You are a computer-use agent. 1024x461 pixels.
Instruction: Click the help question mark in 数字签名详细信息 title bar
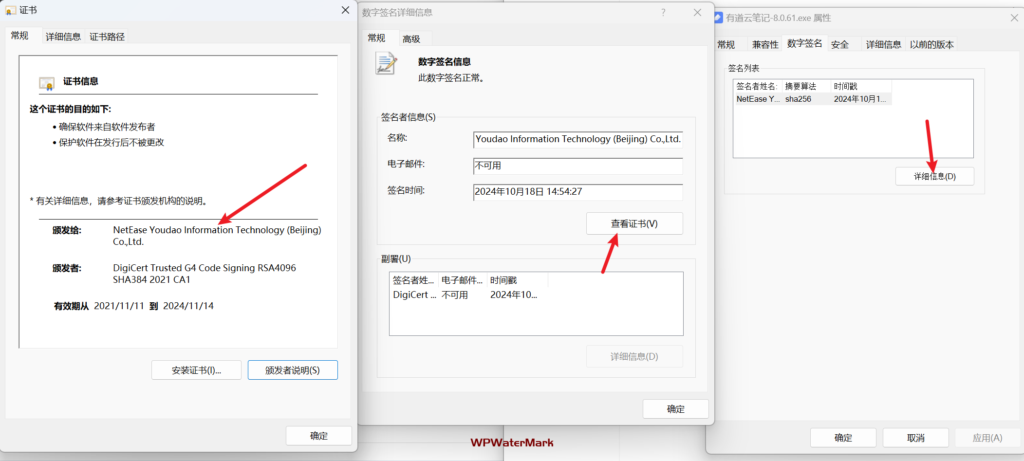pos(664,12)
